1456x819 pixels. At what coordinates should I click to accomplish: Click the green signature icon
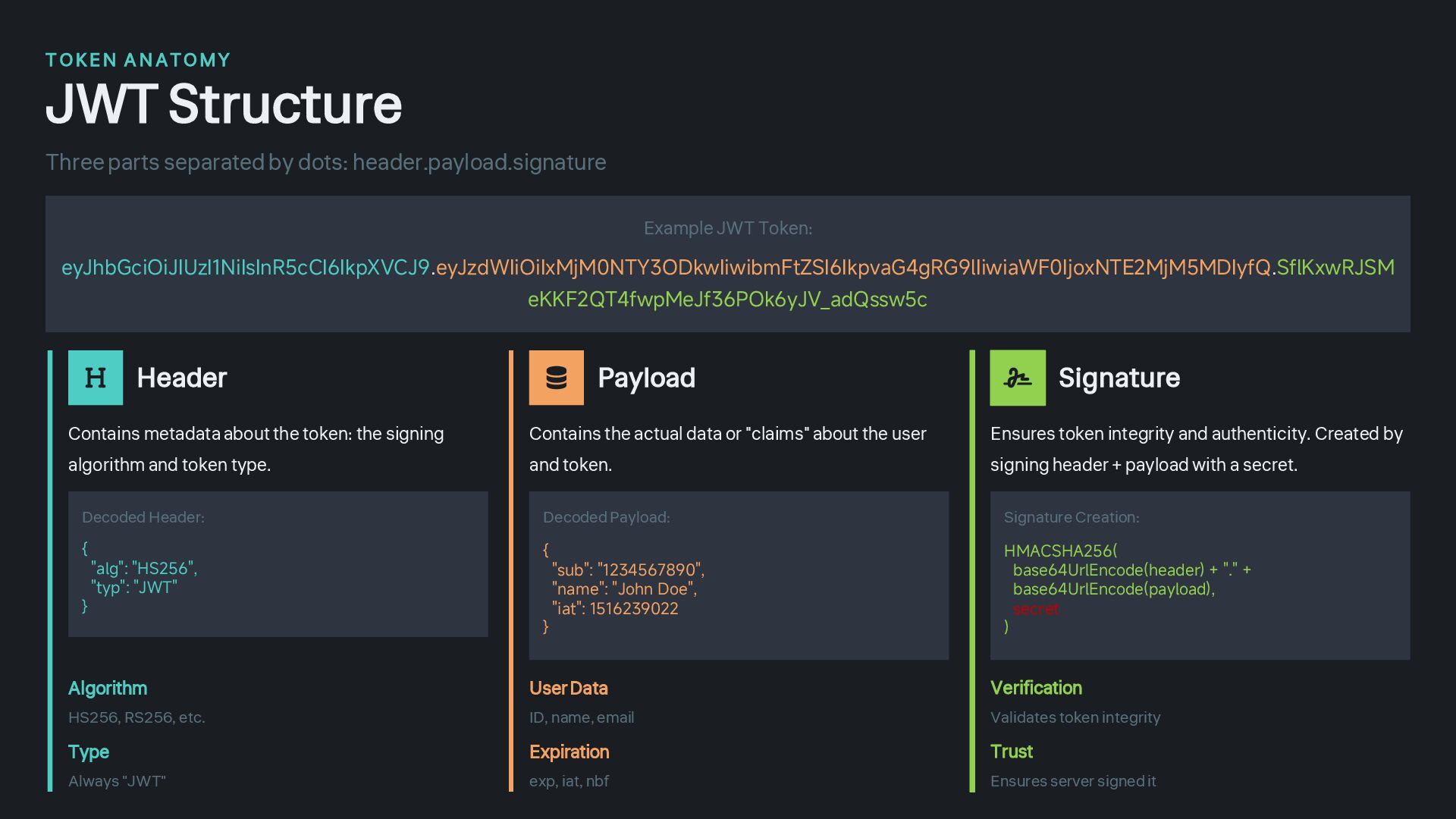[1017, 378]
